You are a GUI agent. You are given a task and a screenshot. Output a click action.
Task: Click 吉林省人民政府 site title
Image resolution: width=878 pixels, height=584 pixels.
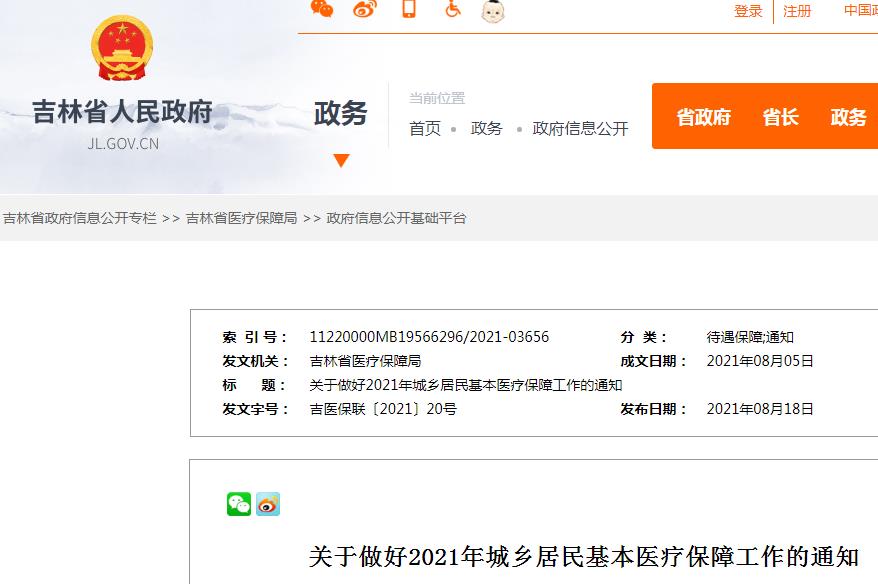[122, 111]
